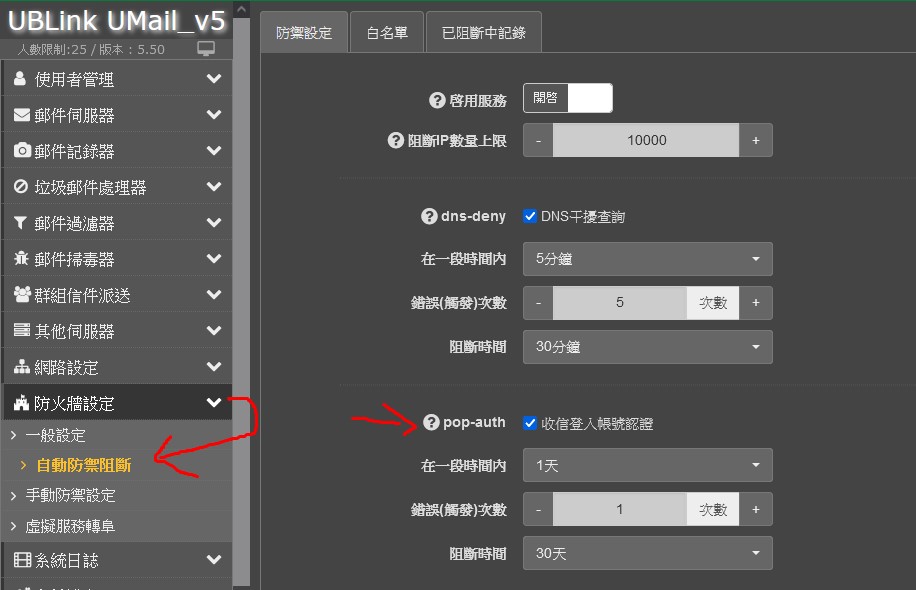This screenshot has width=916, height=590.
Task: Click the question icon next to dns-deny
Action: (429, 216)
